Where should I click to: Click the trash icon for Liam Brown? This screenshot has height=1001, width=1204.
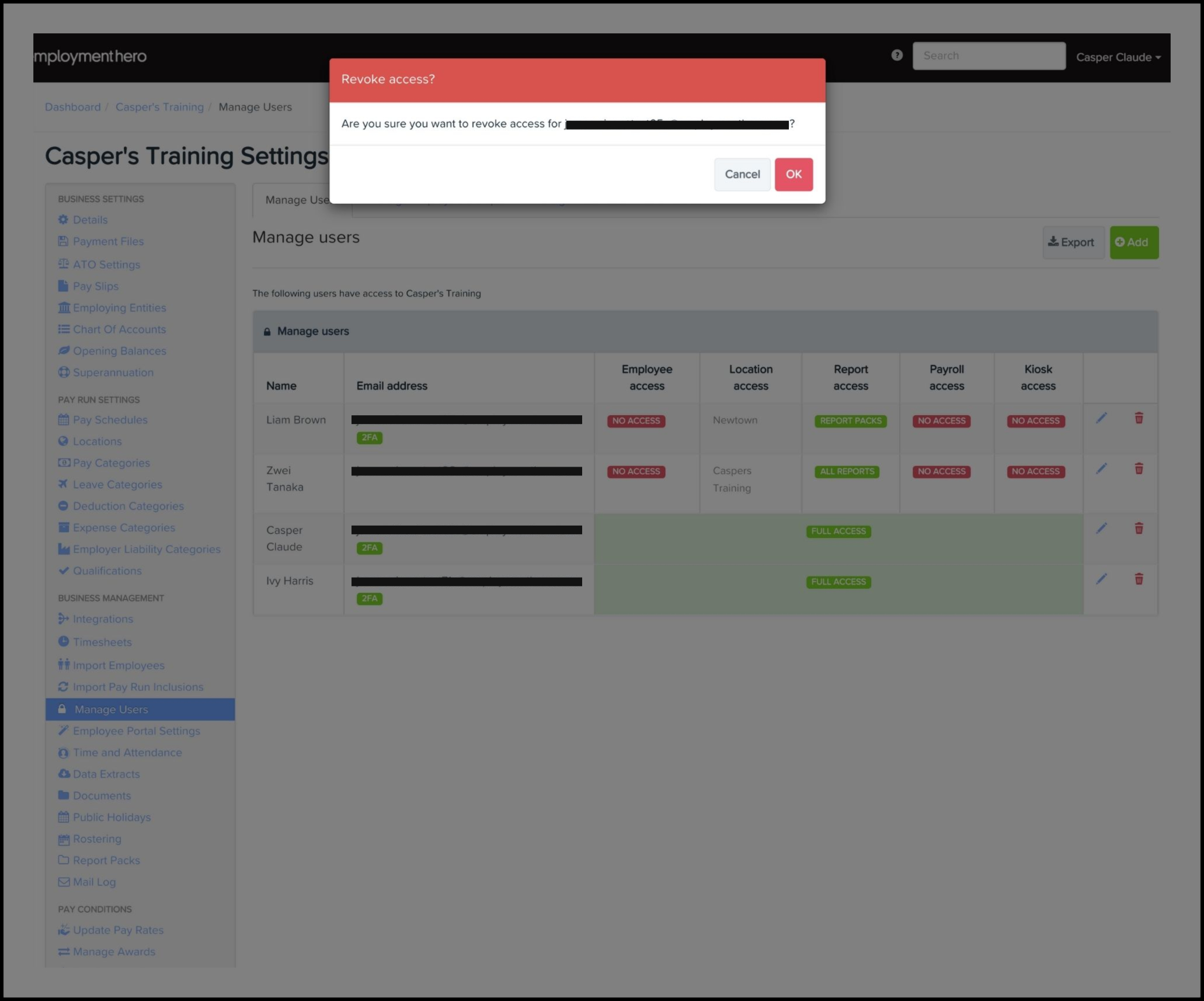[1139, 418]
